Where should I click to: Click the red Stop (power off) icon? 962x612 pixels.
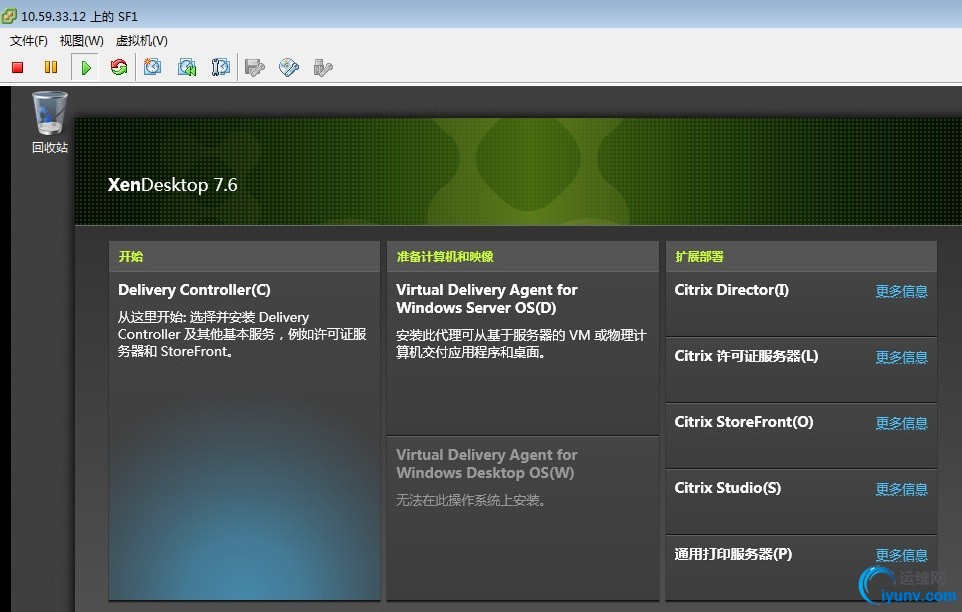[x=17, y=67]
